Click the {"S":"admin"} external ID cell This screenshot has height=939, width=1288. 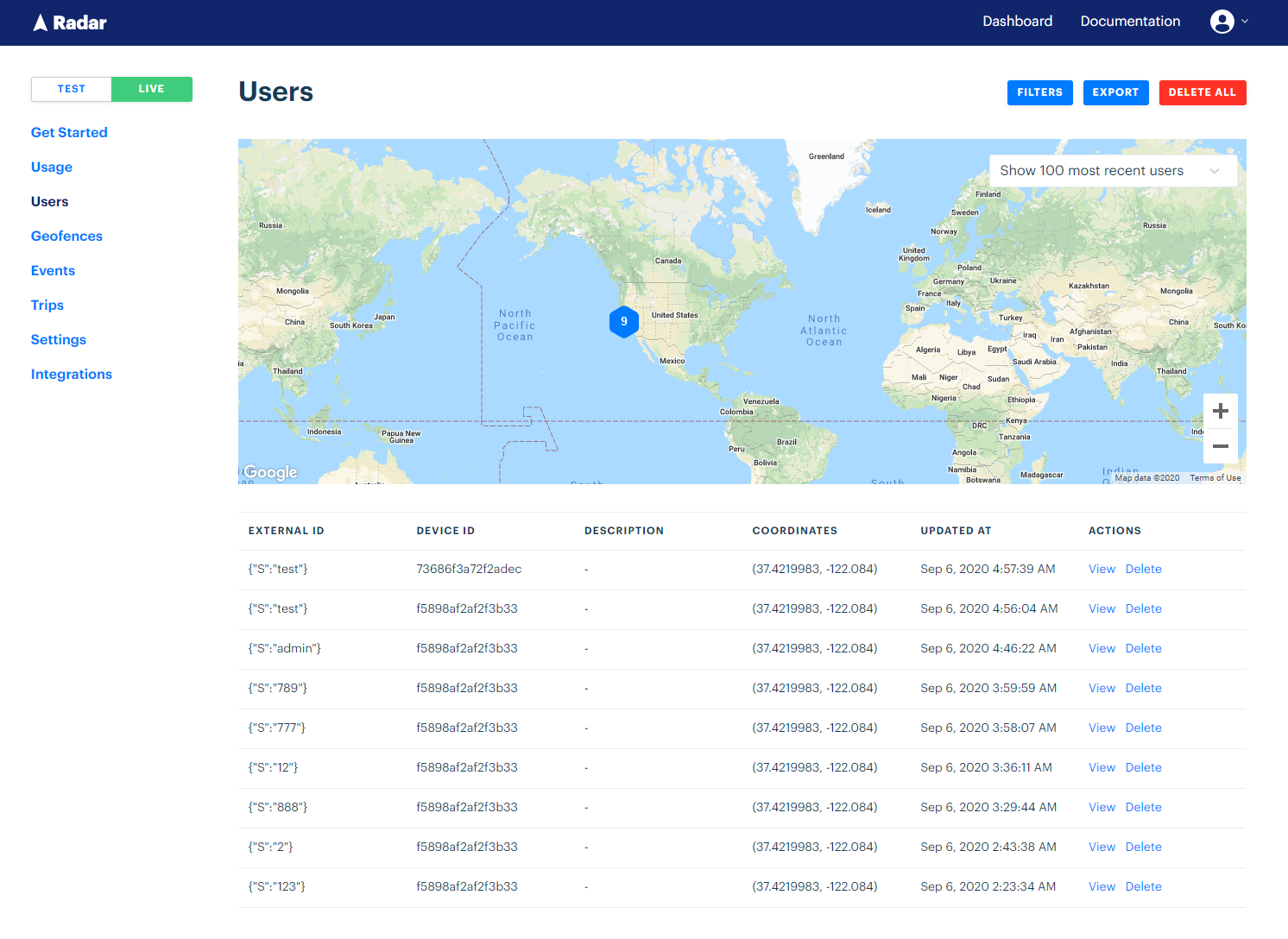[285, 648]
